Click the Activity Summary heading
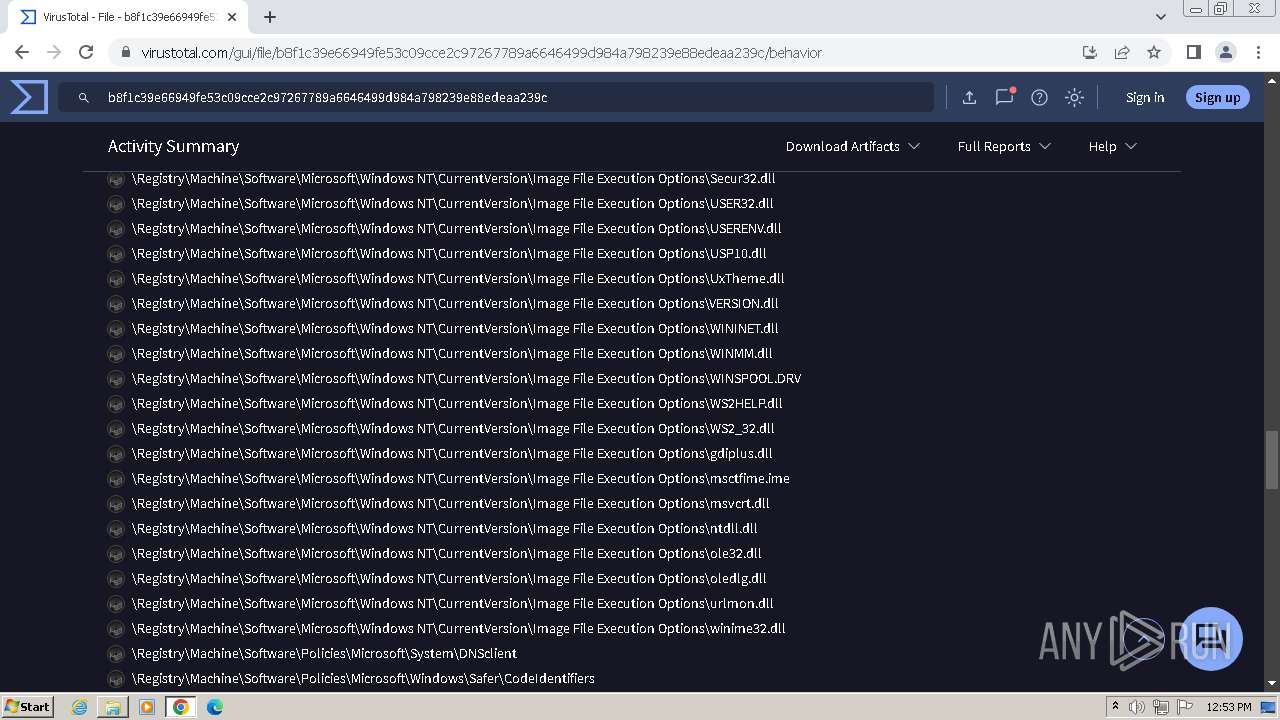 [173, 146]
